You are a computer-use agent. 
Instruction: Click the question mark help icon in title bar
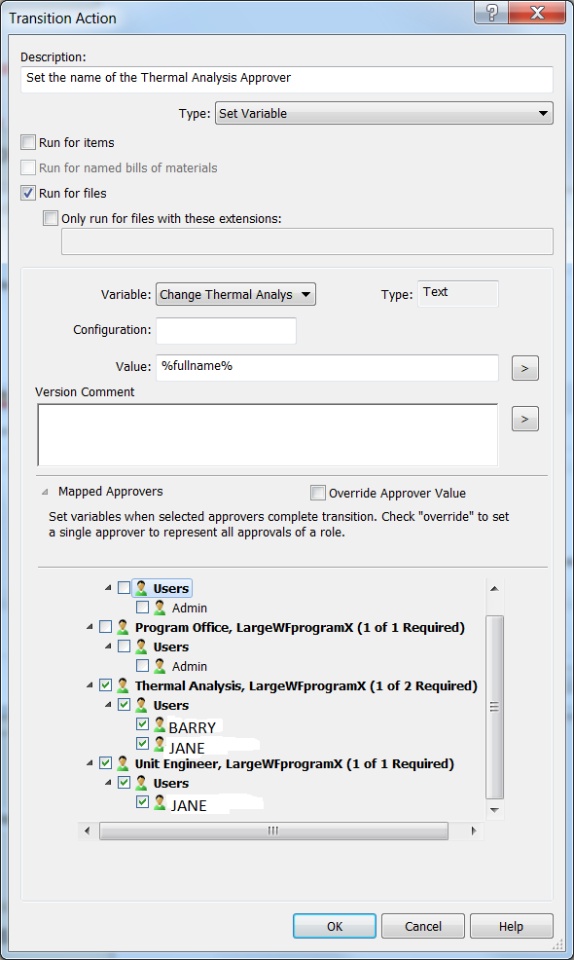coord(492,13)
